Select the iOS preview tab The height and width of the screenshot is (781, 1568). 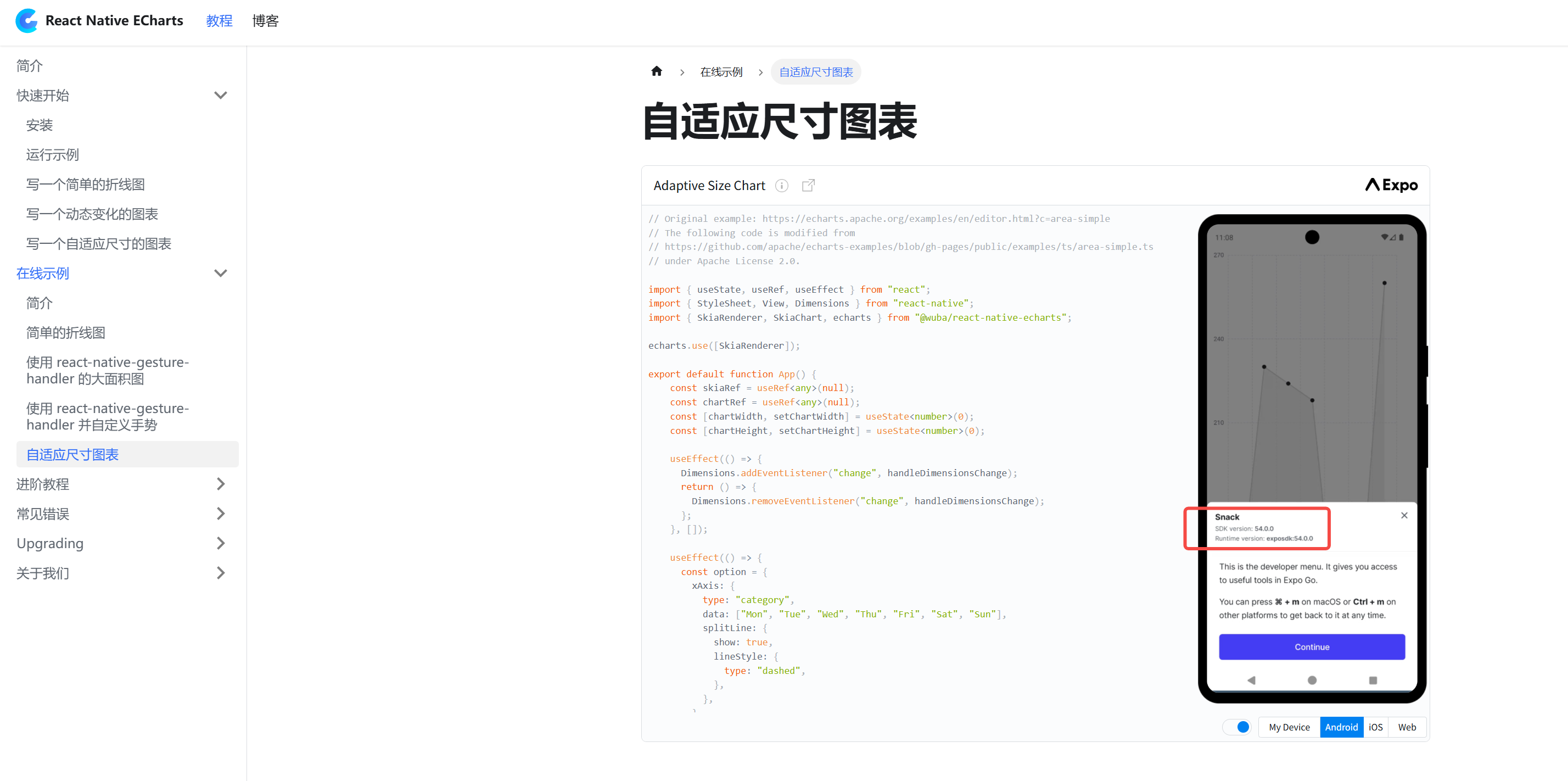click(x=1375, y=727)
